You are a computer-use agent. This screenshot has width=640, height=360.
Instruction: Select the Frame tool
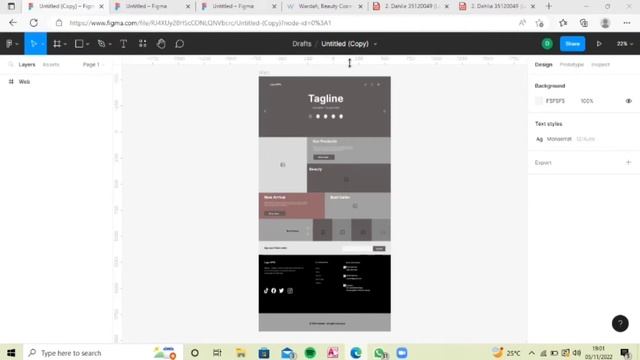coord(57,44)
